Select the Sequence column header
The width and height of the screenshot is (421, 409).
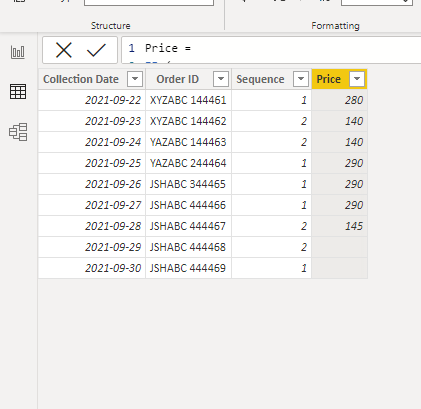(260, 79)
